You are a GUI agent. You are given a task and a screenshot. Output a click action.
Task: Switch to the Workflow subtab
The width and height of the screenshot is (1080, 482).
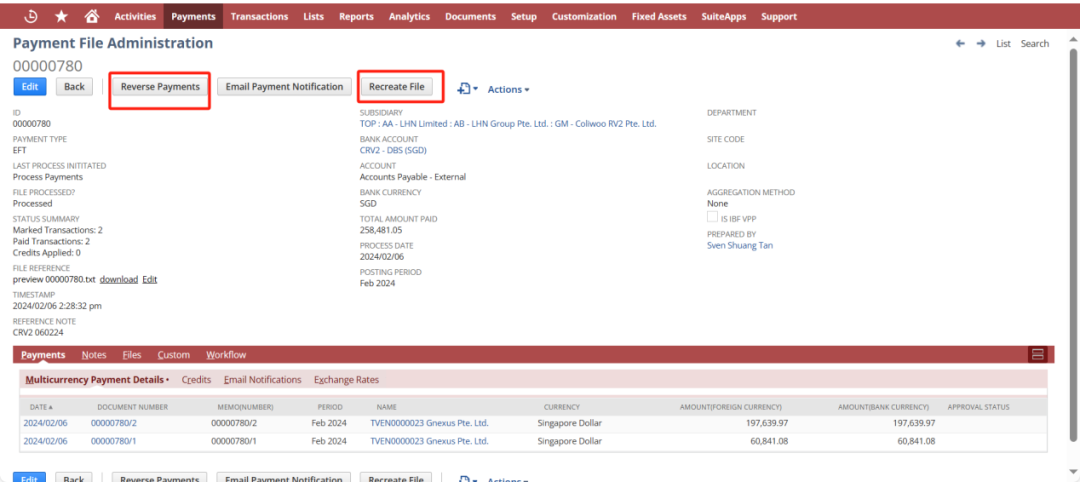point(226,355)
